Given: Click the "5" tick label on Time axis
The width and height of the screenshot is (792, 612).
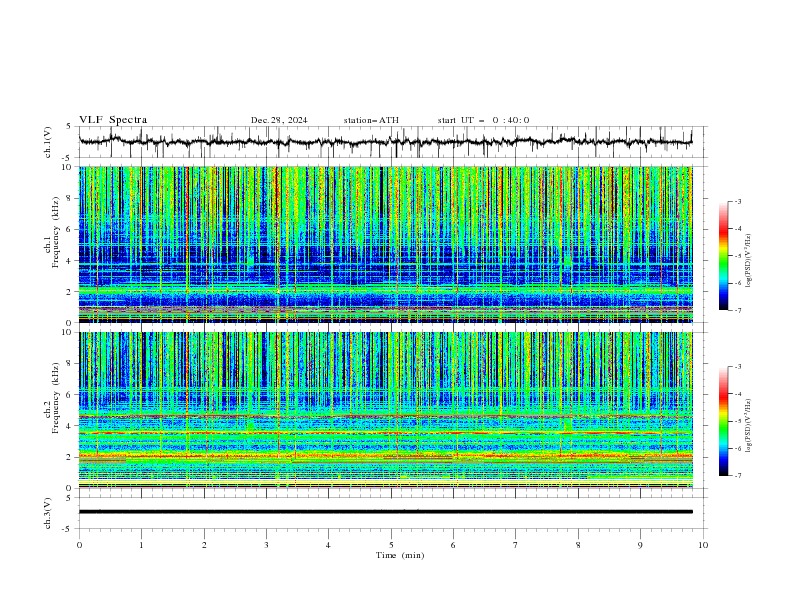Looking at the screenshot, I should [391, 545].
